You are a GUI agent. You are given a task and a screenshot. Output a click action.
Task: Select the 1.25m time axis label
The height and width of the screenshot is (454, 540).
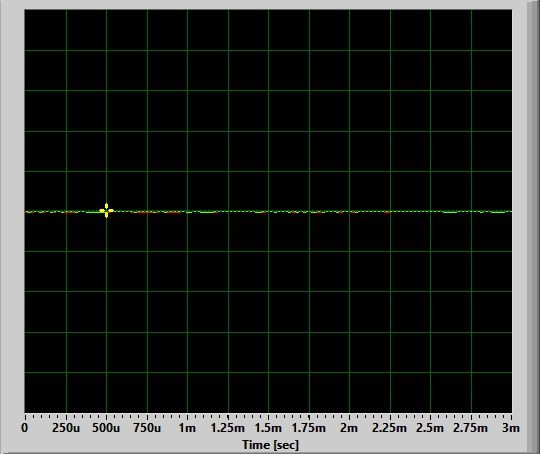pos(228,428)
